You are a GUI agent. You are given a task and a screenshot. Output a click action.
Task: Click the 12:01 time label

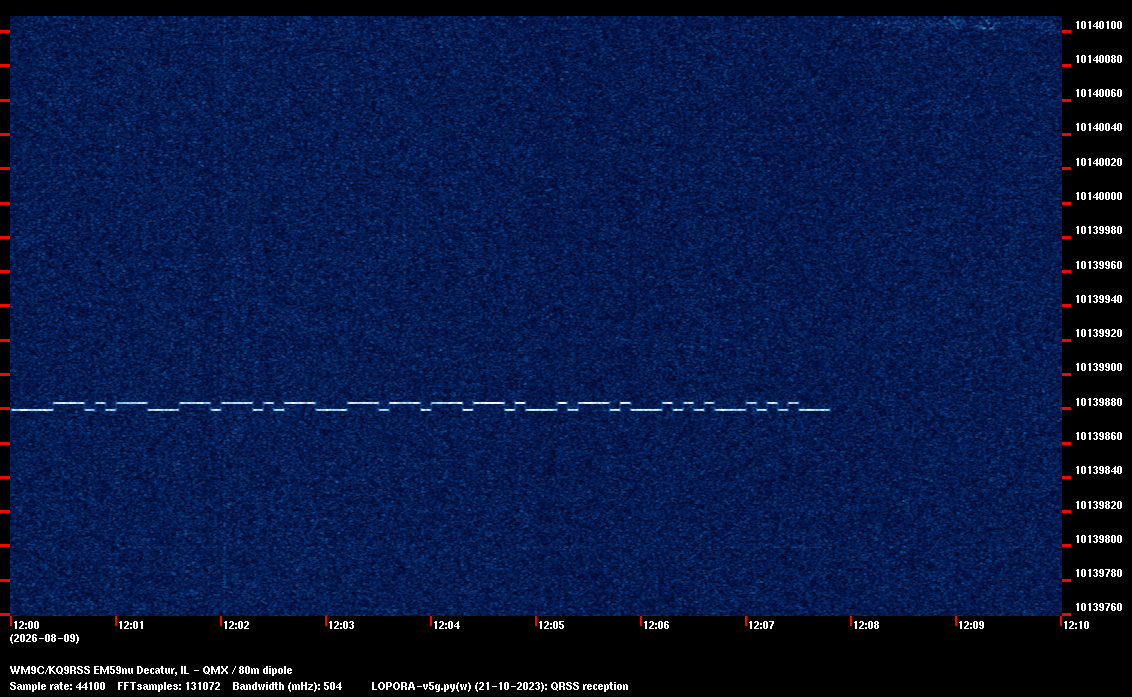pos(131,625)
